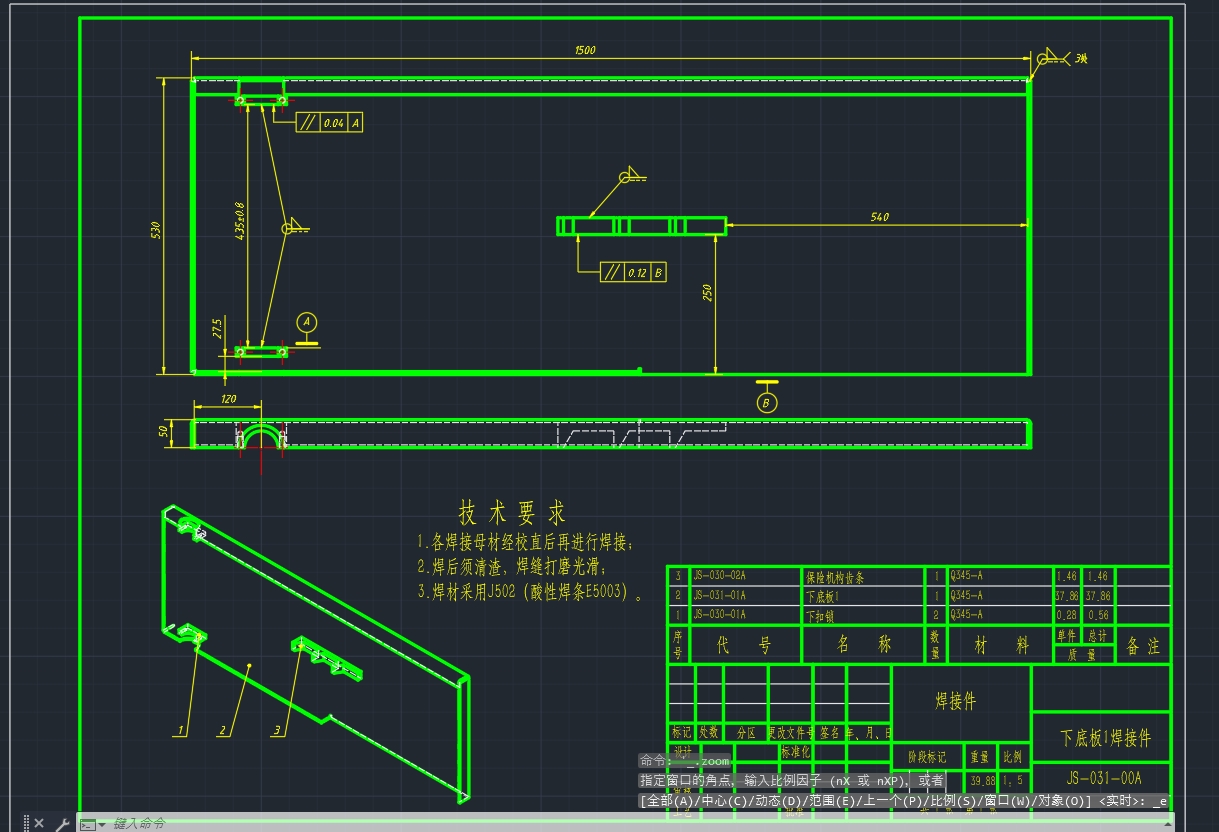Select part code JS-031-01A
This screenshot has height=832, width=1219.
coord(719,595)
